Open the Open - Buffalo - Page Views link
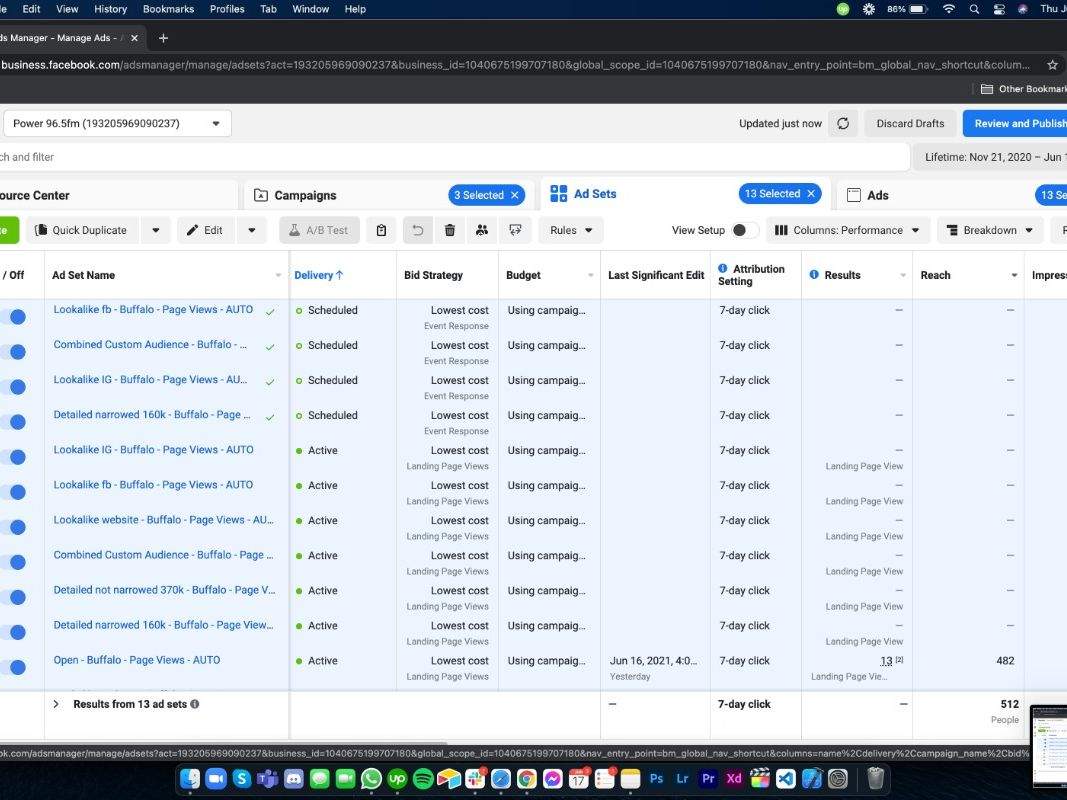Screen dimensions: 1067x800 pyautogui.click(x=137, y=660)
